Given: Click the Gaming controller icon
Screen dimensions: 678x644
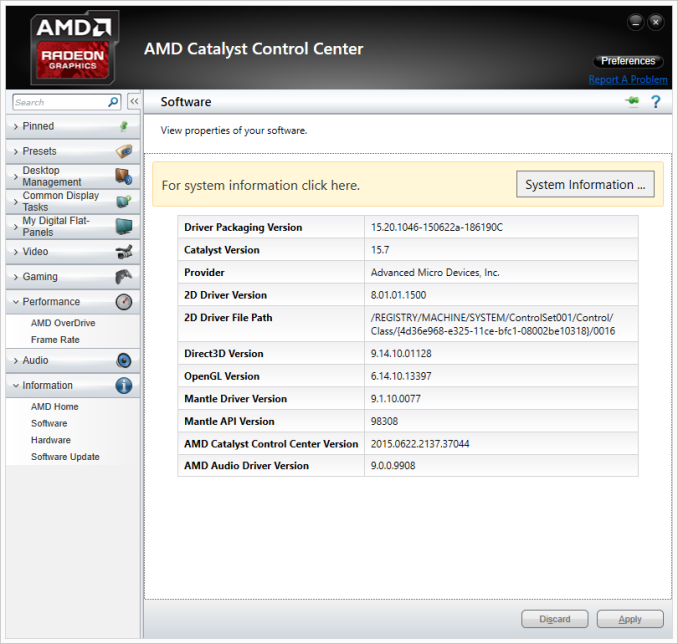Looking at the screenshot, I should tap(124, 277).
